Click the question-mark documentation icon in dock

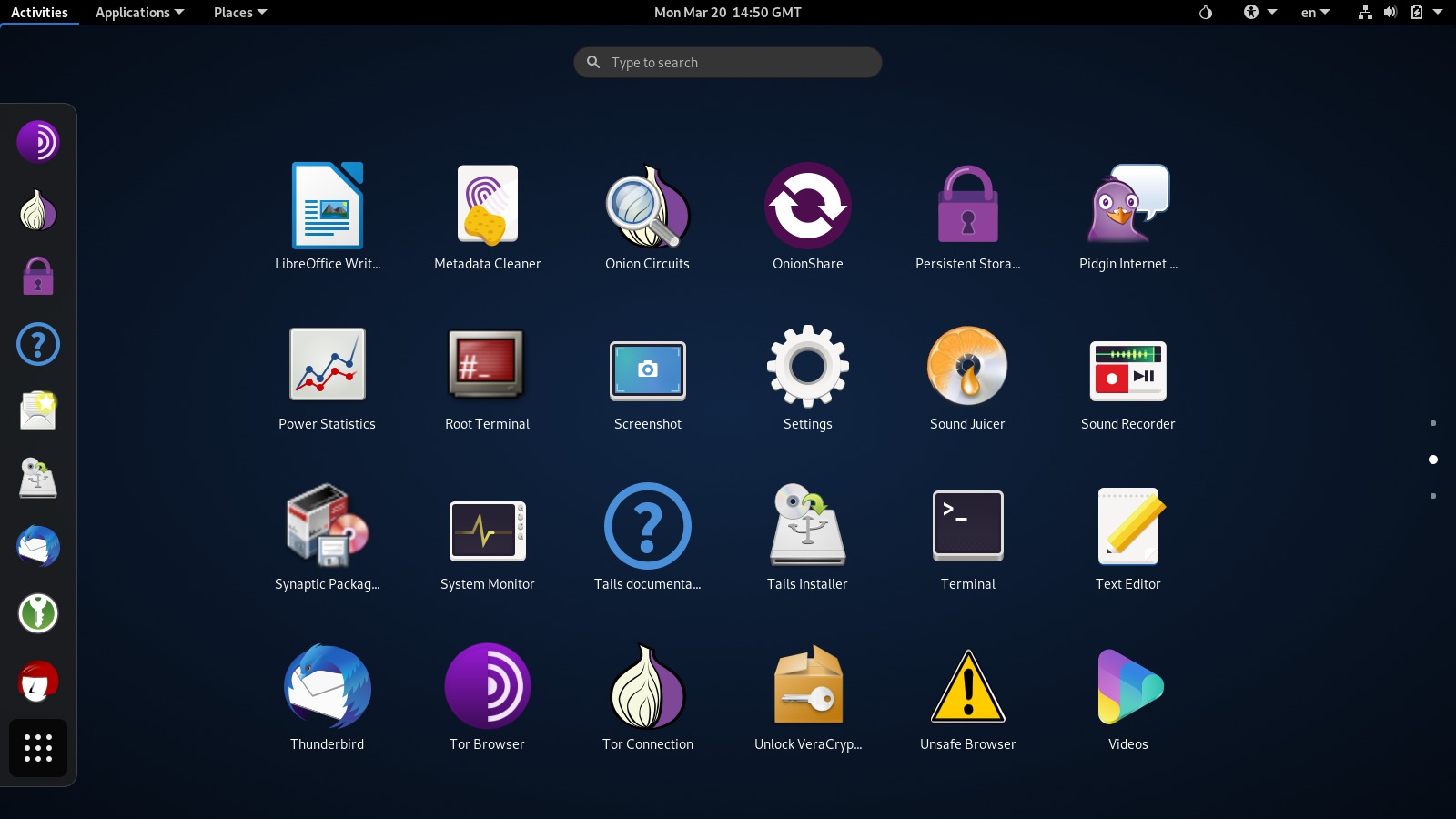click(x=38, y=344)
